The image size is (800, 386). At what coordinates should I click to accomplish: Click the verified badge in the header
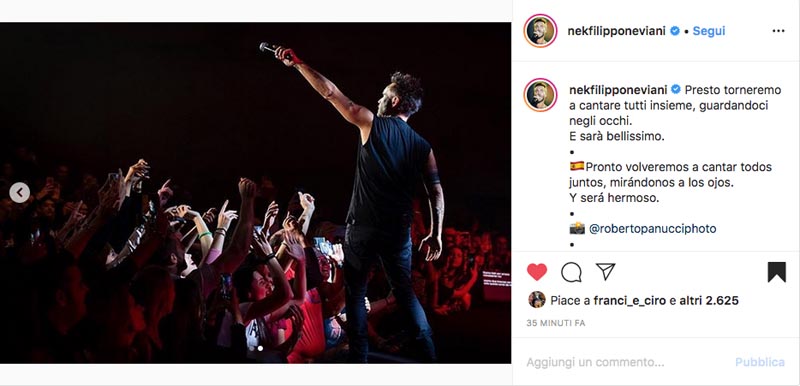674,31
